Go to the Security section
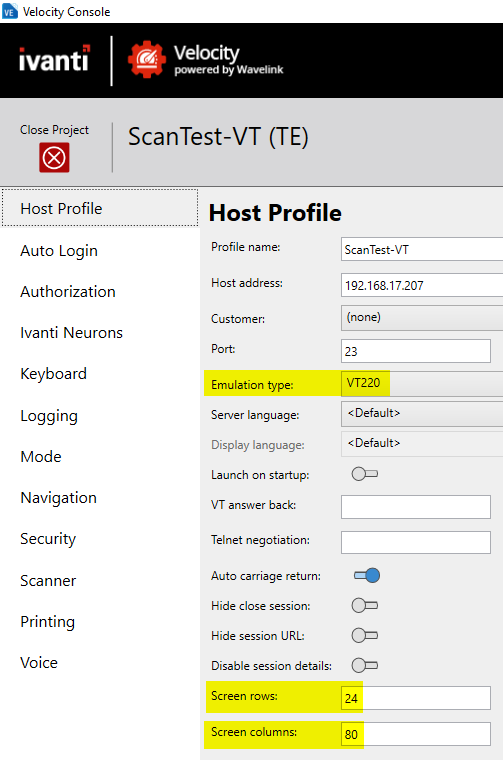The width and height of the screenshot is (503, 760). click(48, 539)
